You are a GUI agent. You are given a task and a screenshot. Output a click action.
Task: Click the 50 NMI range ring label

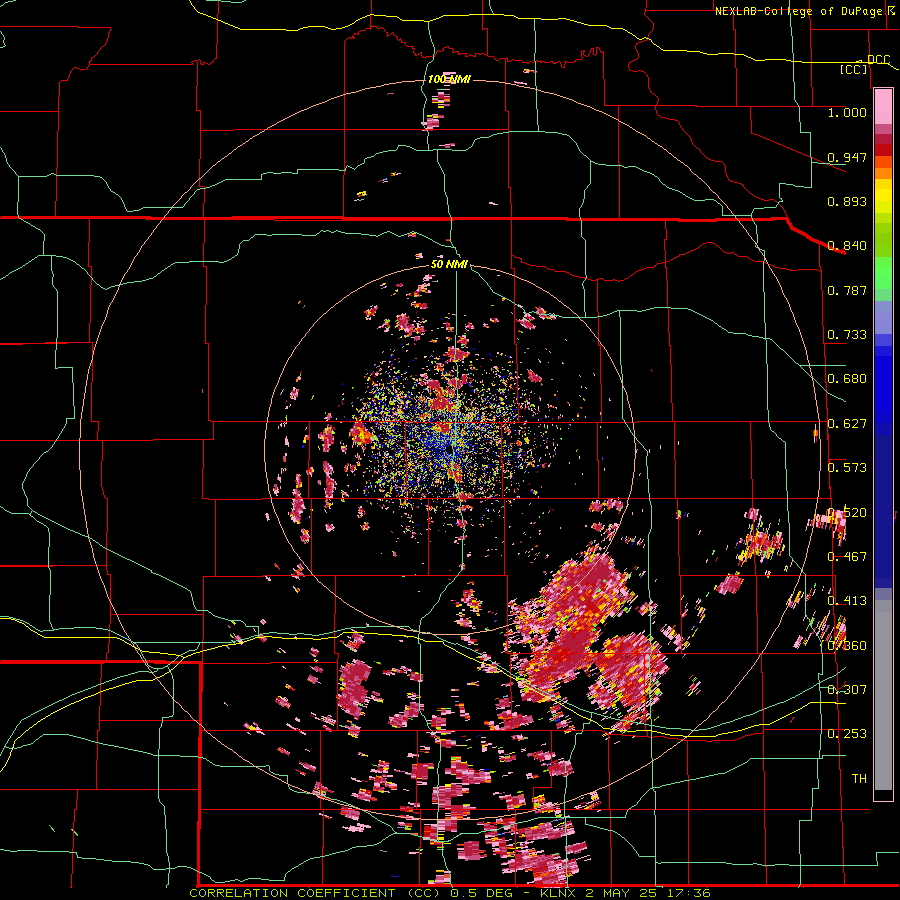pyautogui.click(x=449, y=264)
